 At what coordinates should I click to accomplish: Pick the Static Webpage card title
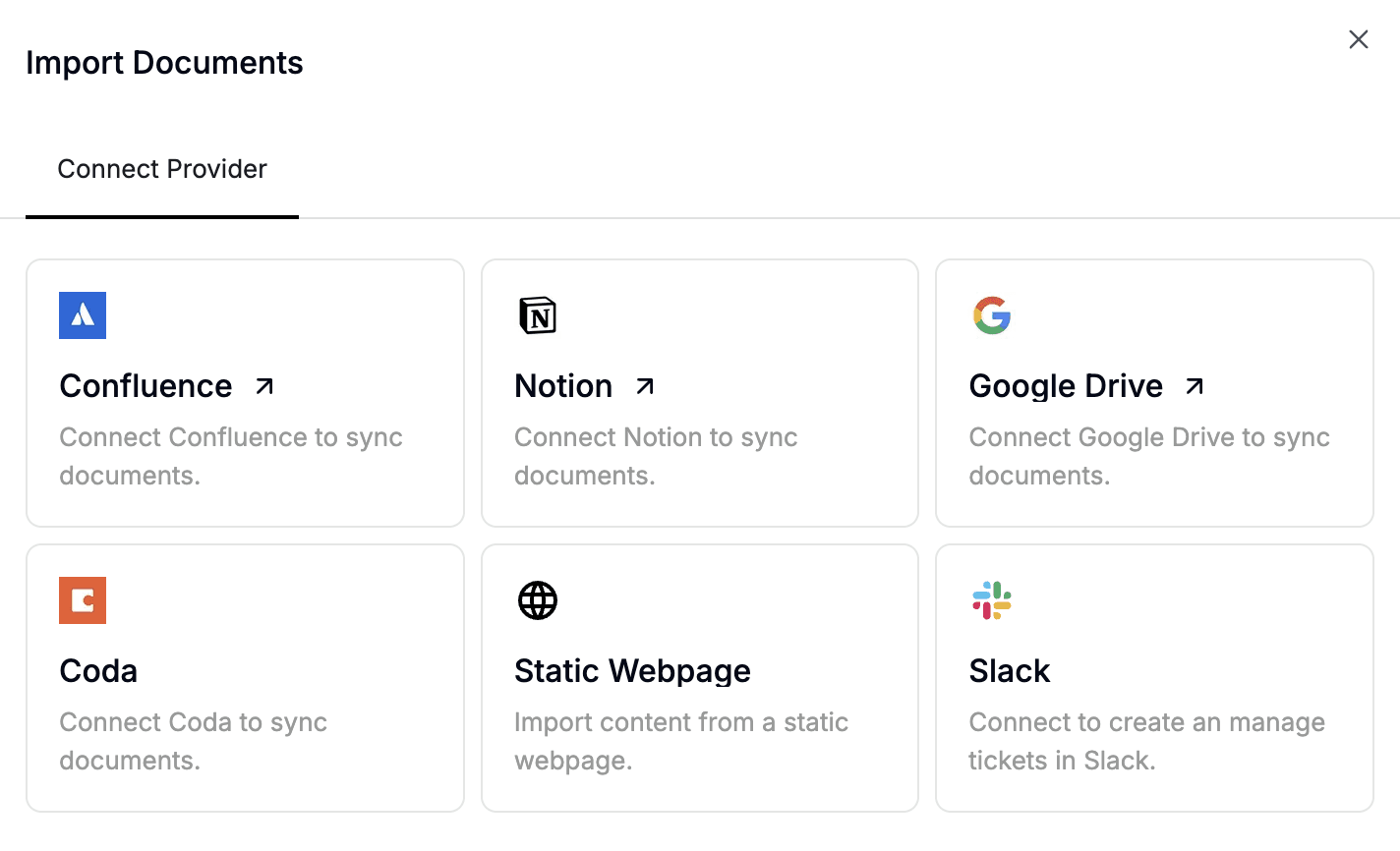[x=632, y=671]
